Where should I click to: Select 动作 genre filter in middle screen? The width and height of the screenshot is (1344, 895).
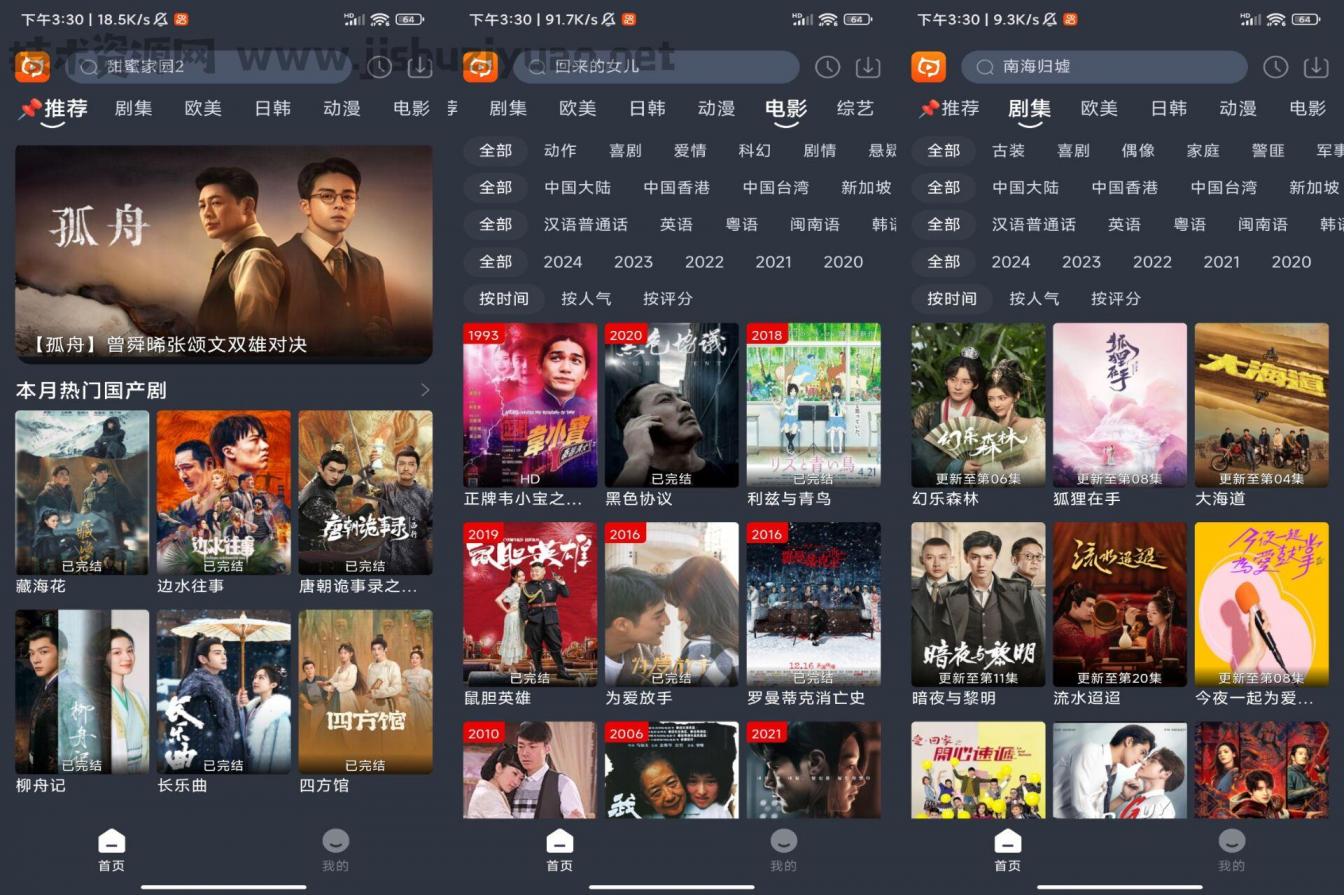(x=560, y=150)
